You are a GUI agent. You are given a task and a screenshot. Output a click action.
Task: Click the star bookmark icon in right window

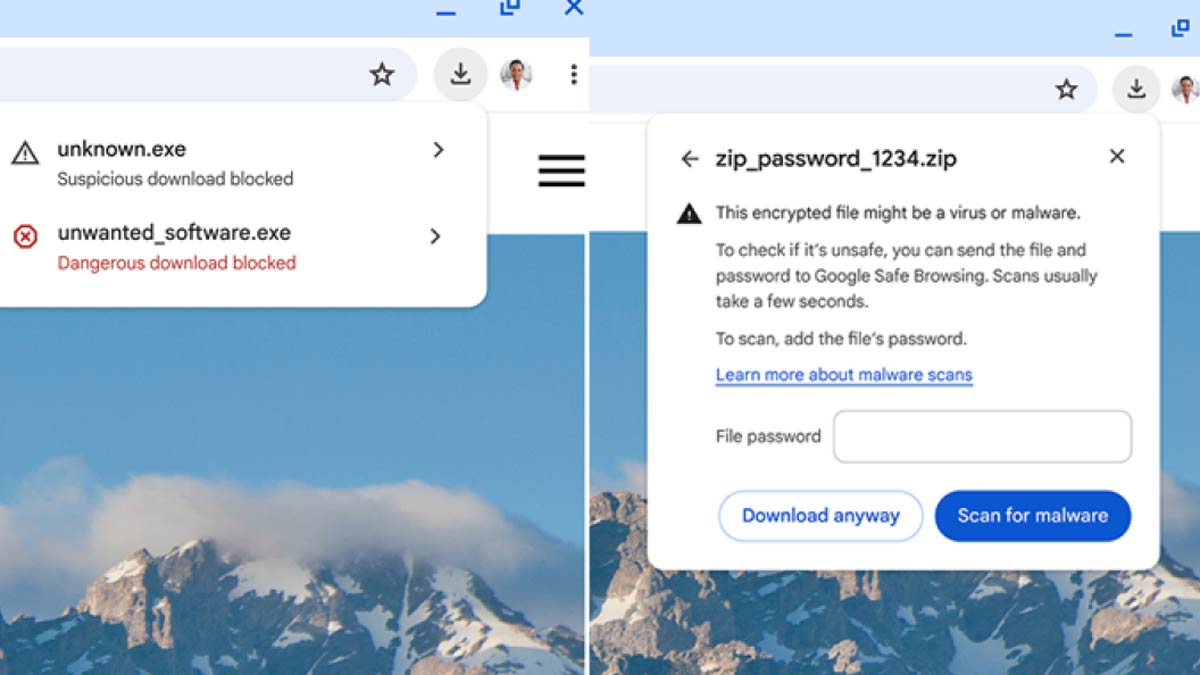click(x=1067, y=89)
